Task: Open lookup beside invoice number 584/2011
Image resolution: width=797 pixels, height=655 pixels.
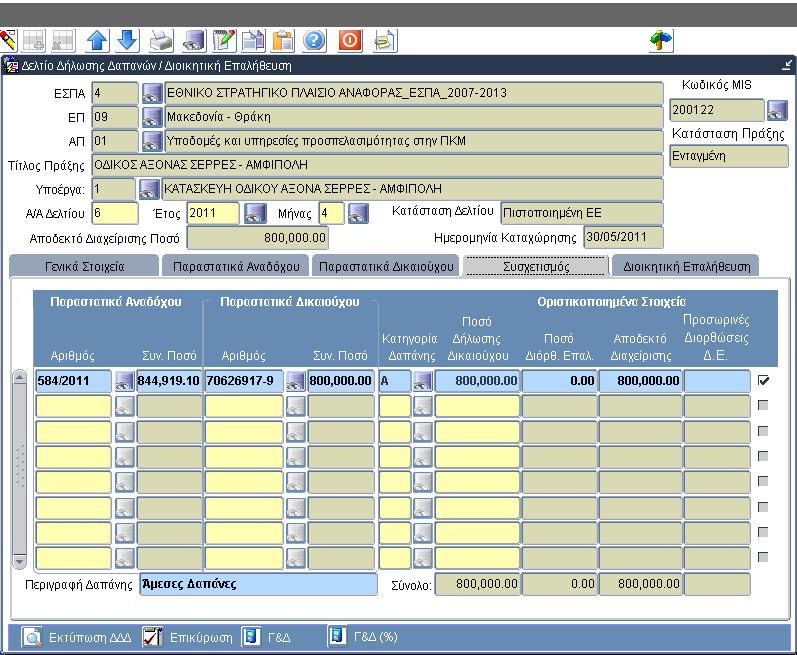Action: click(125, 381)
